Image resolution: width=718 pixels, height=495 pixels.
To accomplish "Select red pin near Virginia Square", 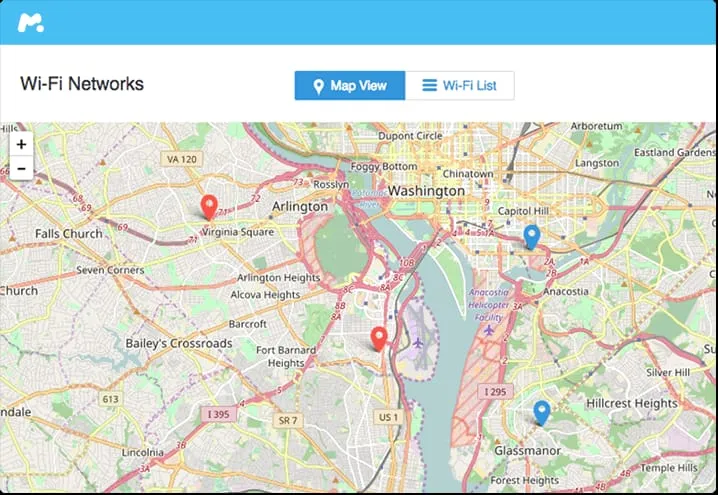I will pos(209,207).
